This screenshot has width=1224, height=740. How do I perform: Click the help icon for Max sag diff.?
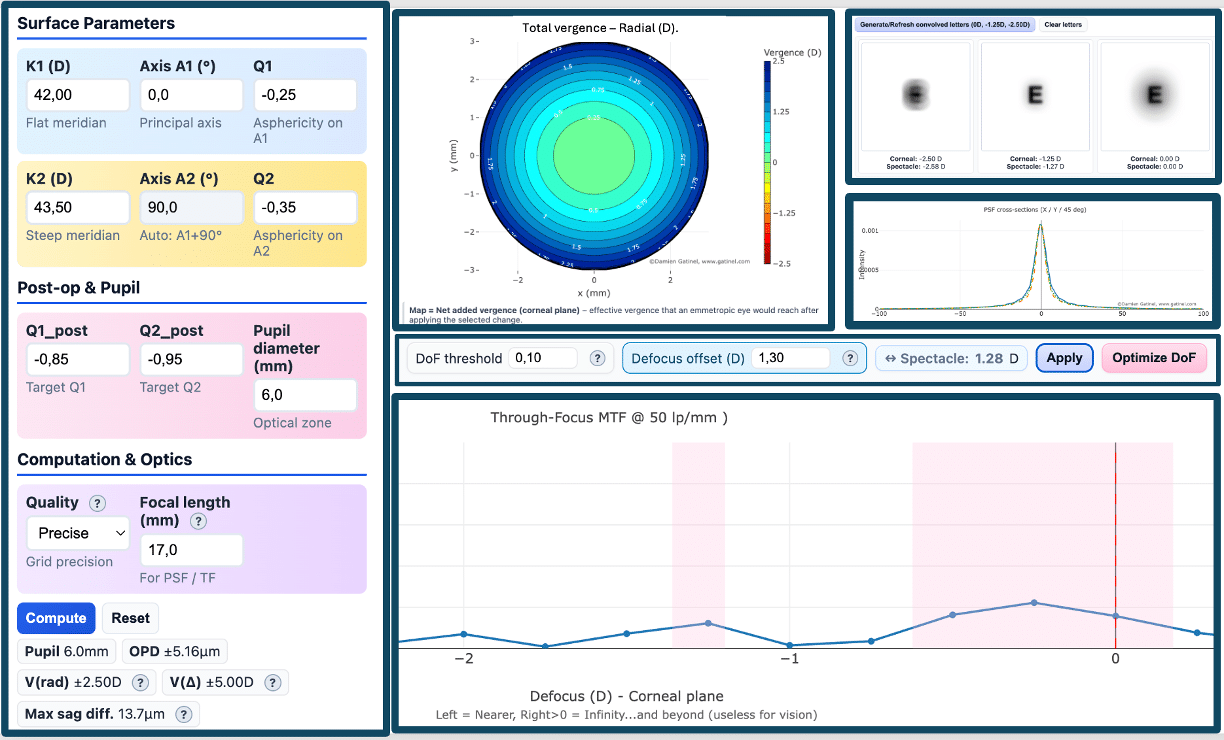coord(184,714)
